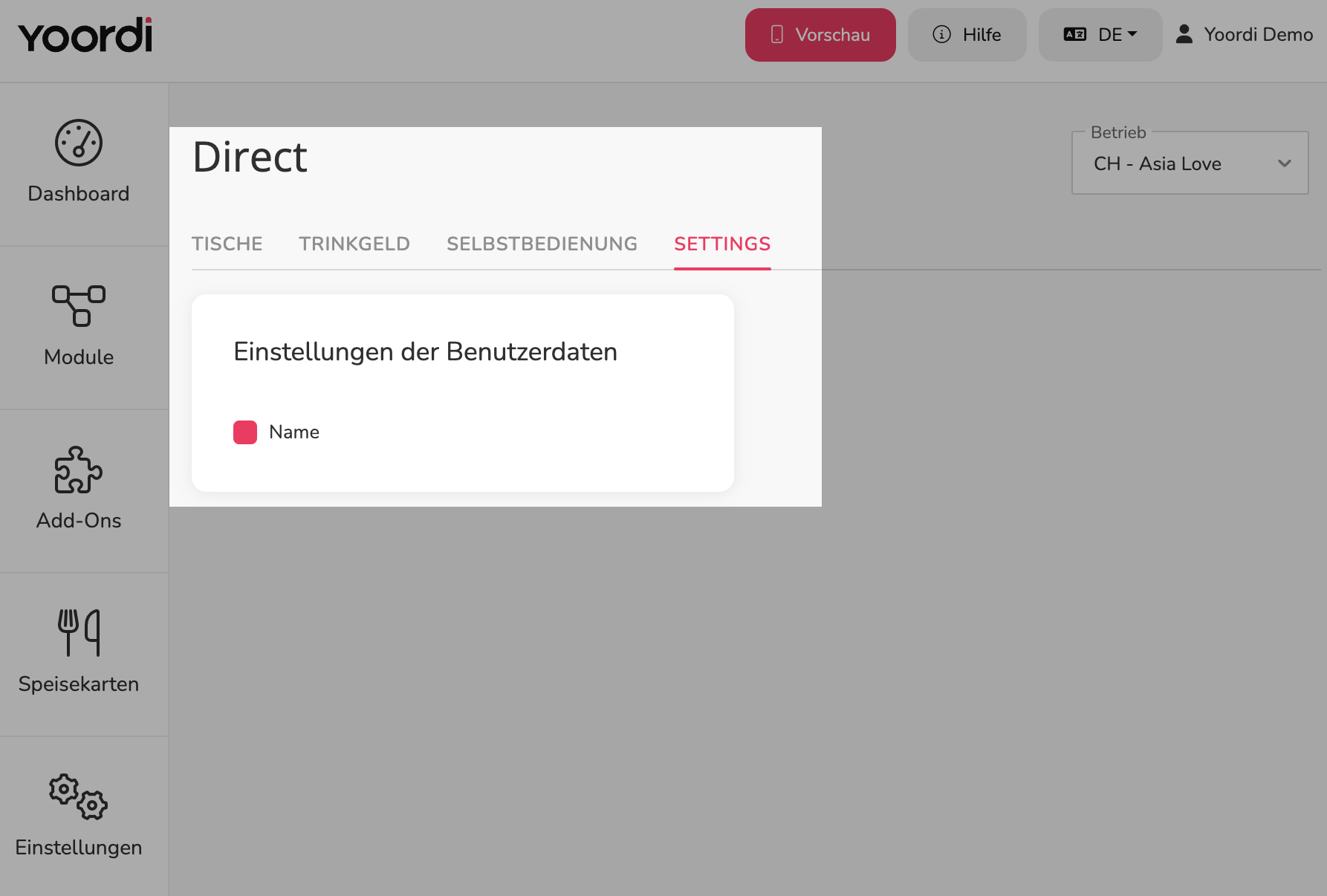
Task: Switch to the Tische tab
Action: pos(227,244)
